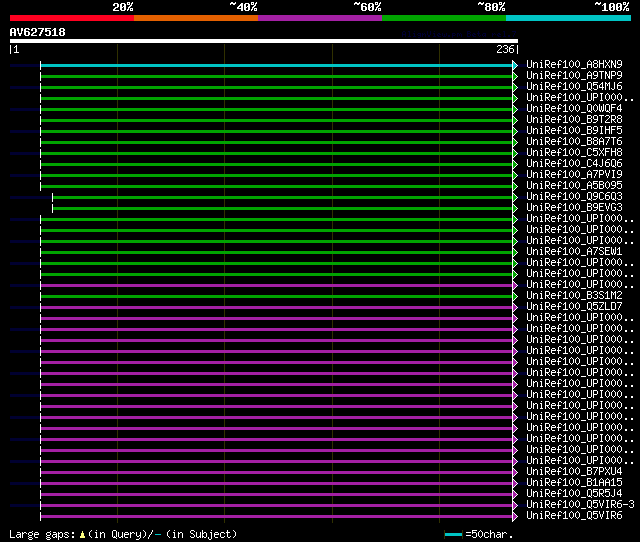Click the UniRef100_Q5R5J4 label

(x=574, y=494)
